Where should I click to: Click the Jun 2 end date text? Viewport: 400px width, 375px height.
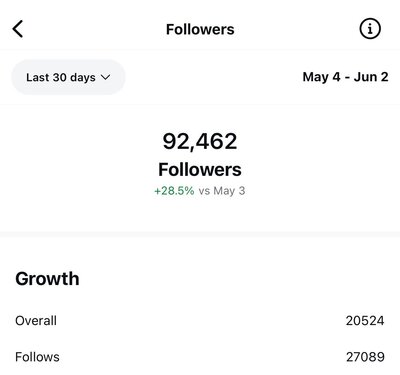(371, 77)
